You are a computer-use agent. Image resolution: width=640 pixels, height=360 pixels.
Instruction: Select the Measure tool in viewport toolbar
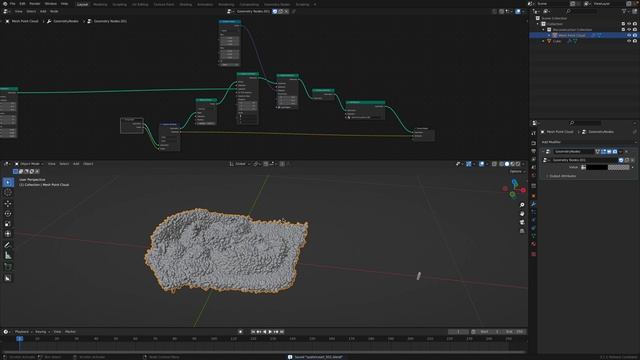pos(8,256)
